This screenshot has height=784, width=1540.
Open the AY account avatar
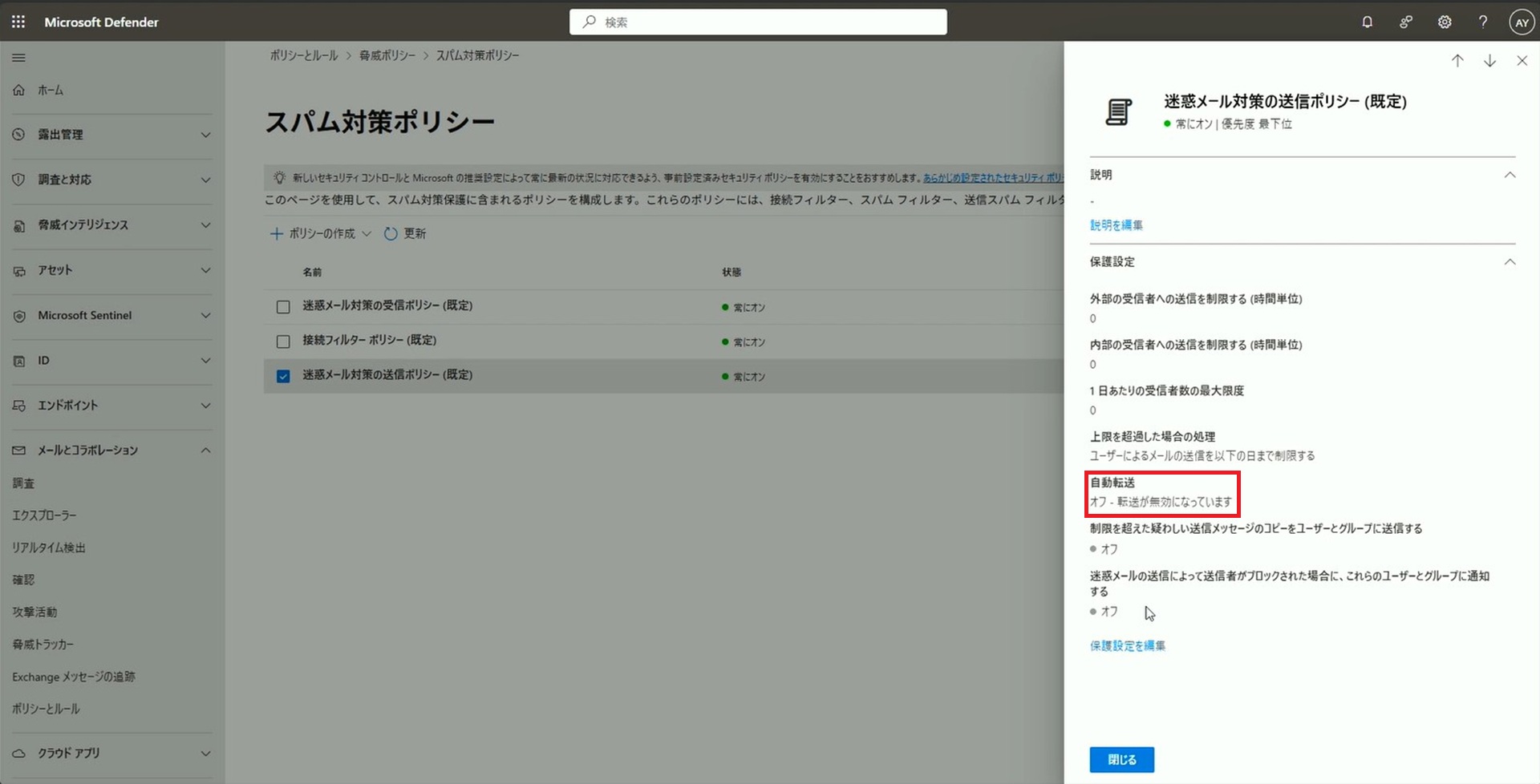coord(1521,22)
